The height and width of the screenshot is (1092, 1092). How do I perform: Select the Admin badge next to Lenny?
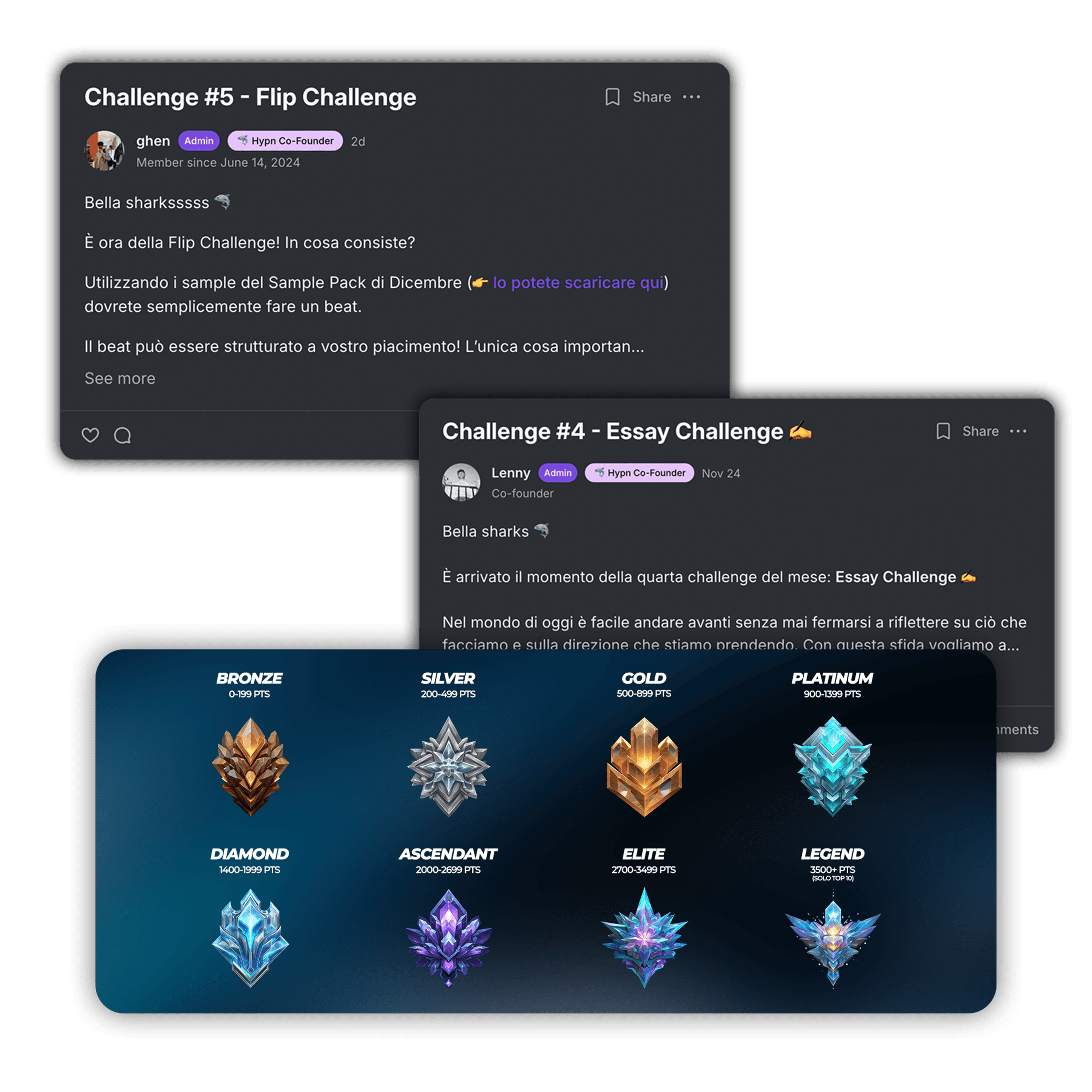557,473
